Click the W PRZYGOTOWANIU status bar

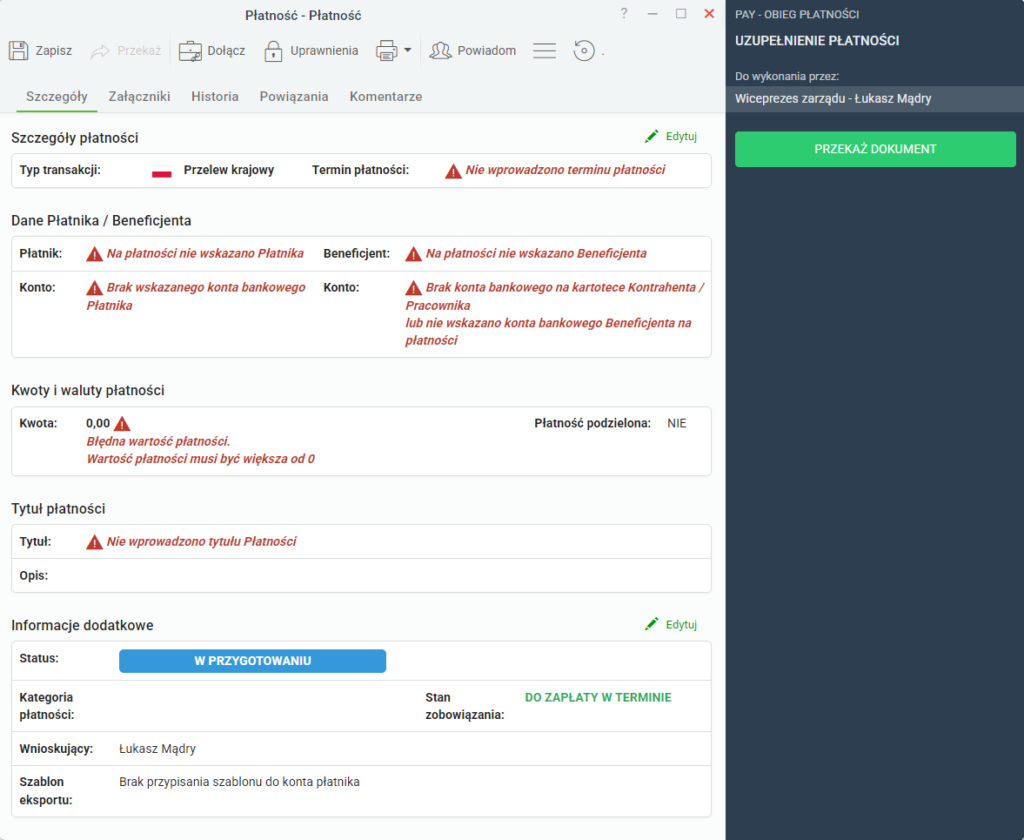(252, 660)
